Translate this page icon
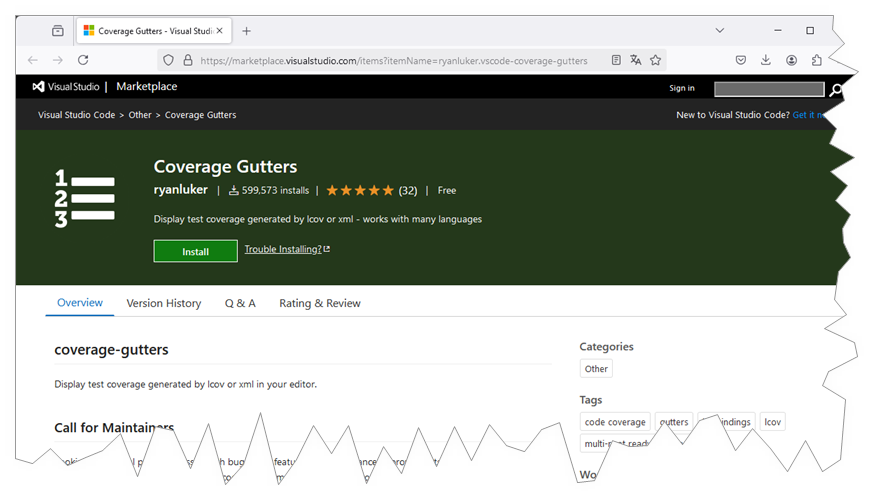This screenshot has width=874, height=501. pos(635,60)
